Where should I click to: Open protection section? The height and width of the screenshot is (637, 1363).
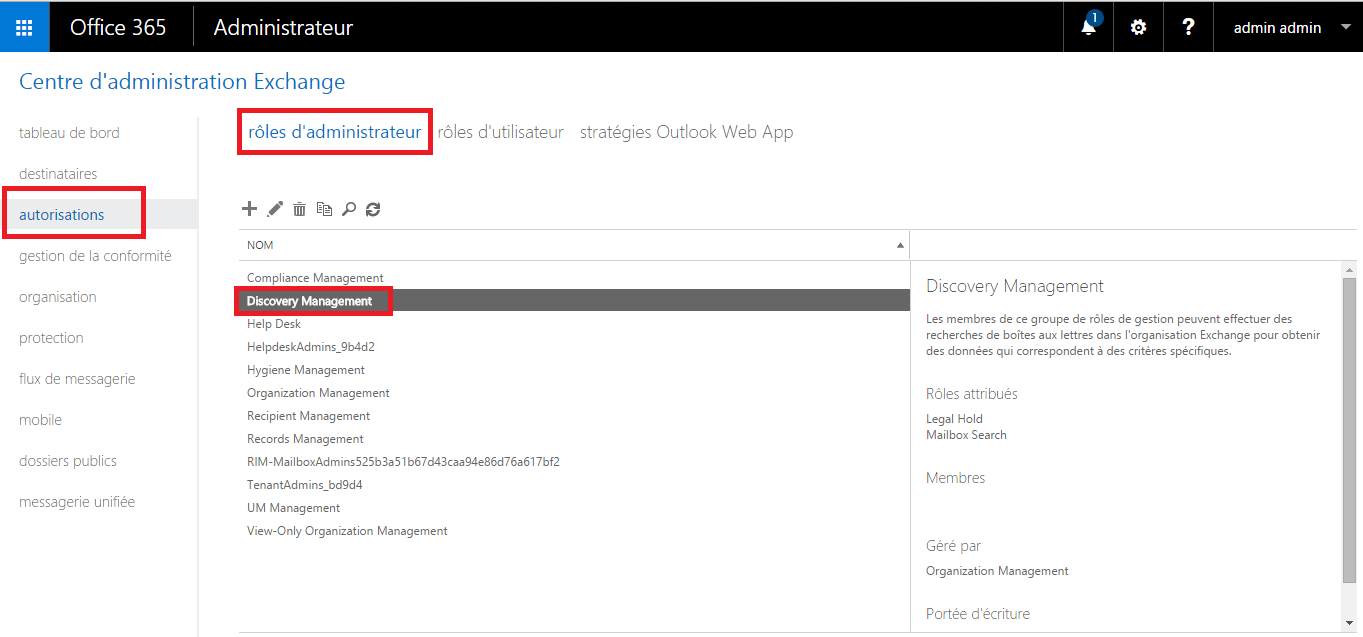point(51,338)
